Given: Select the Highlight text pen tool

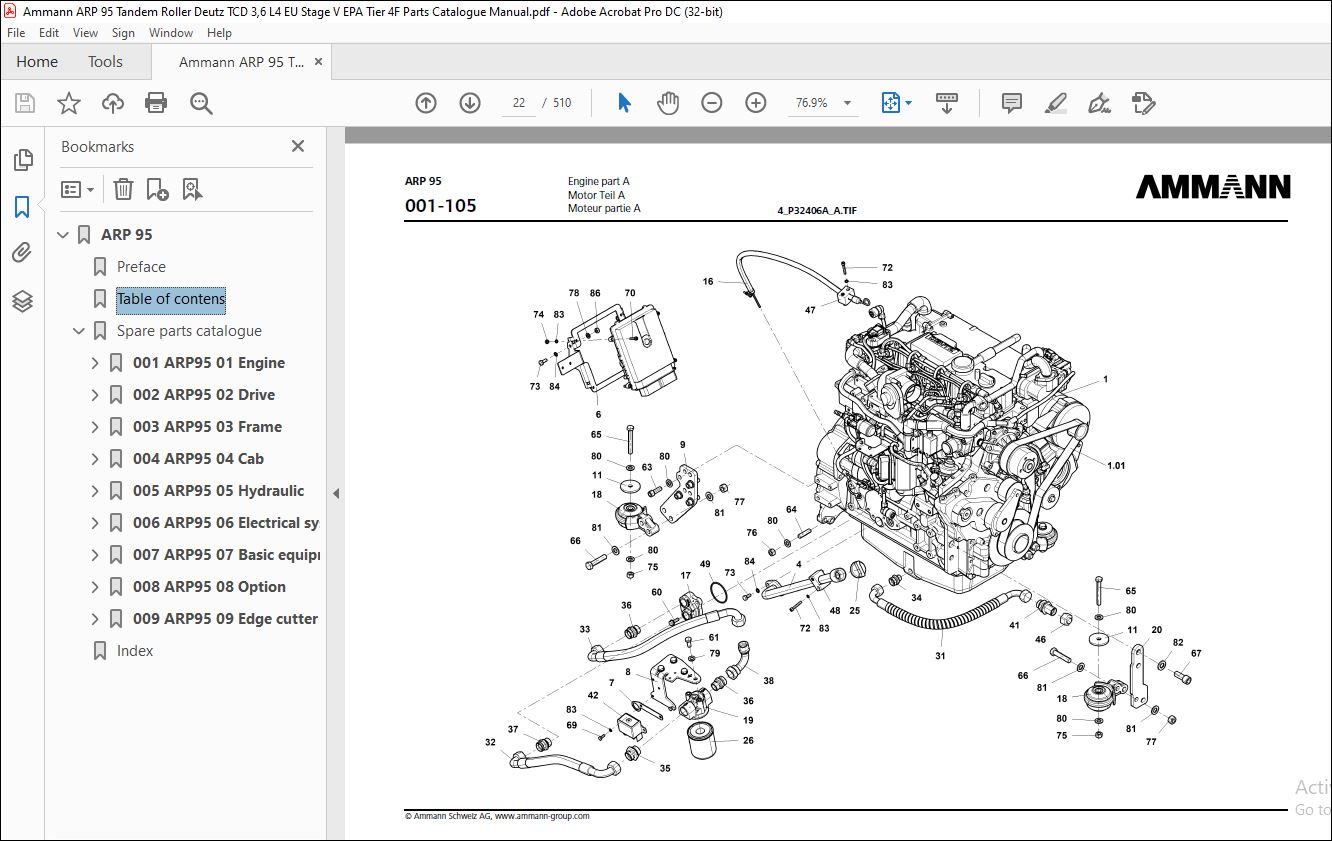Looking at the screenshot, I should [x=1055, y=103].
